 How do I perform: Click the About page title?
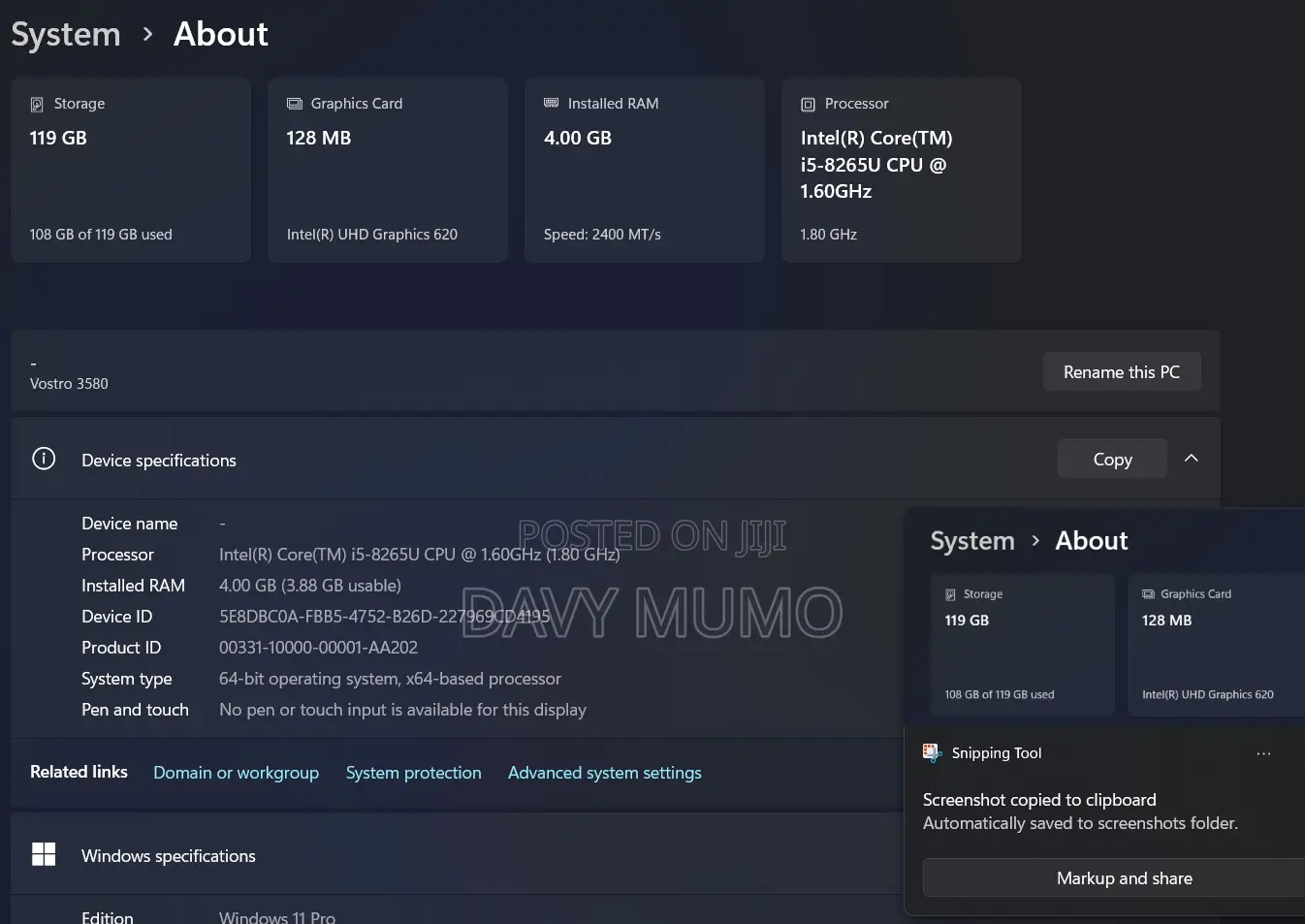(221, 34)
